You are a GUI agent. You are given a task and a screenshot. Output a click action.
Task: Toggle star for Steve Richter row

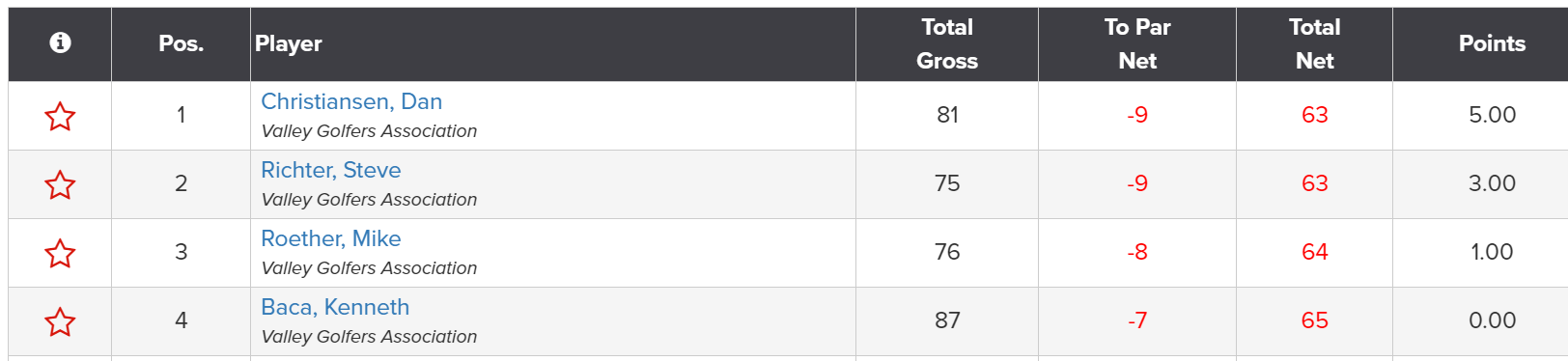pos(60,184)
